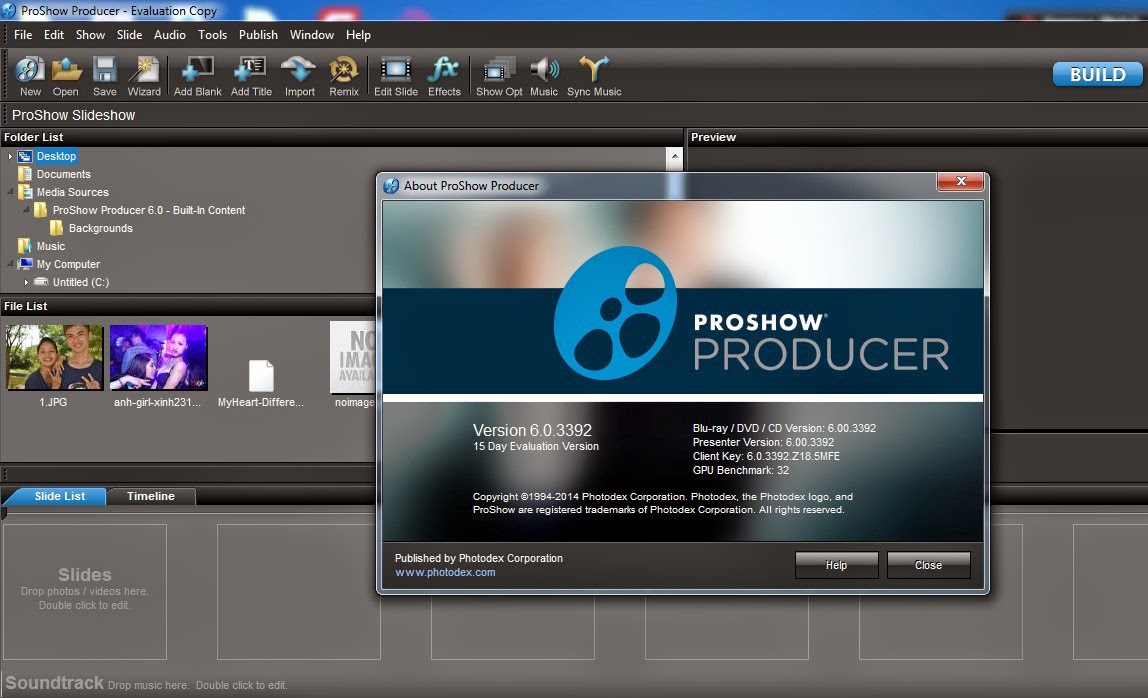Image resolution: width=1148 pixels, height=698 pixels.
Task: Select ProShow Producer 6.0 Built-In Content folder
Action: (x=149, y=210)
